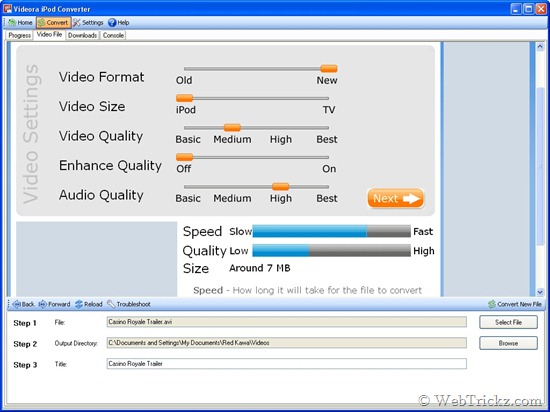Viewport: 550px width, 412px height.
Task: Click scrollbar down arrow
Action: 540,292
